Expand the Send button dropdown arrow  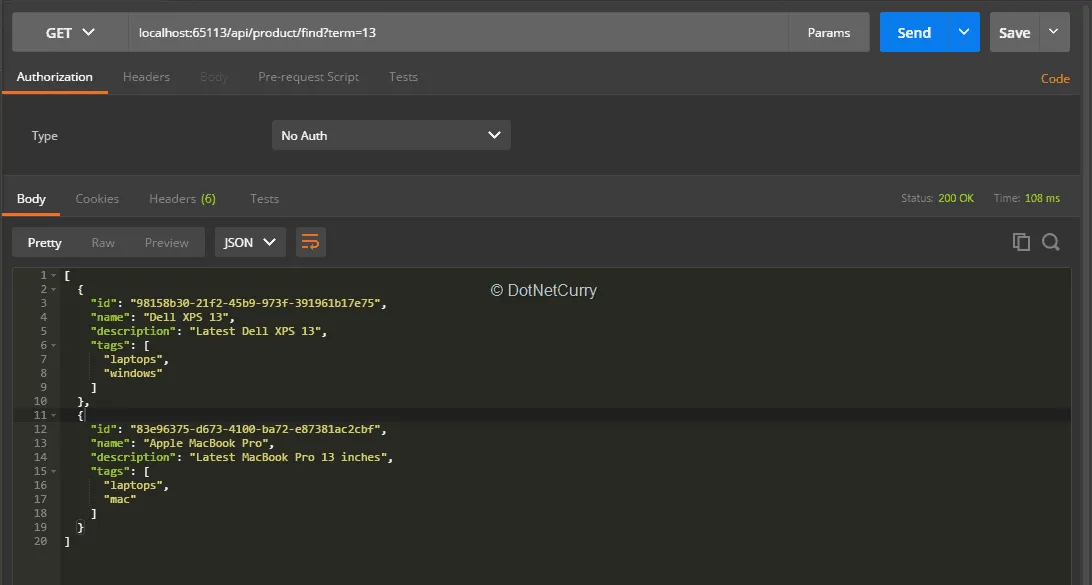click(x=964, y=33)
